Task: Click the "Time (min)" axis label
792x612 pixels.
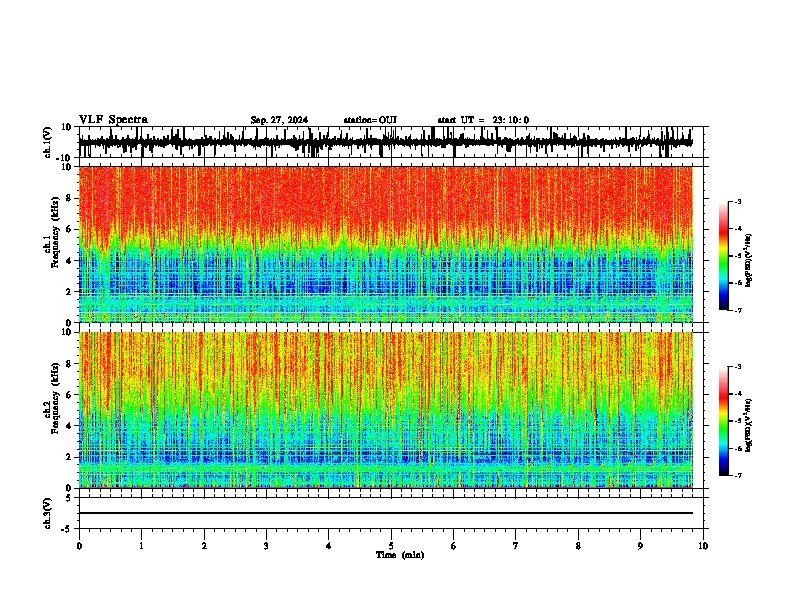Action: pos(400,555)
